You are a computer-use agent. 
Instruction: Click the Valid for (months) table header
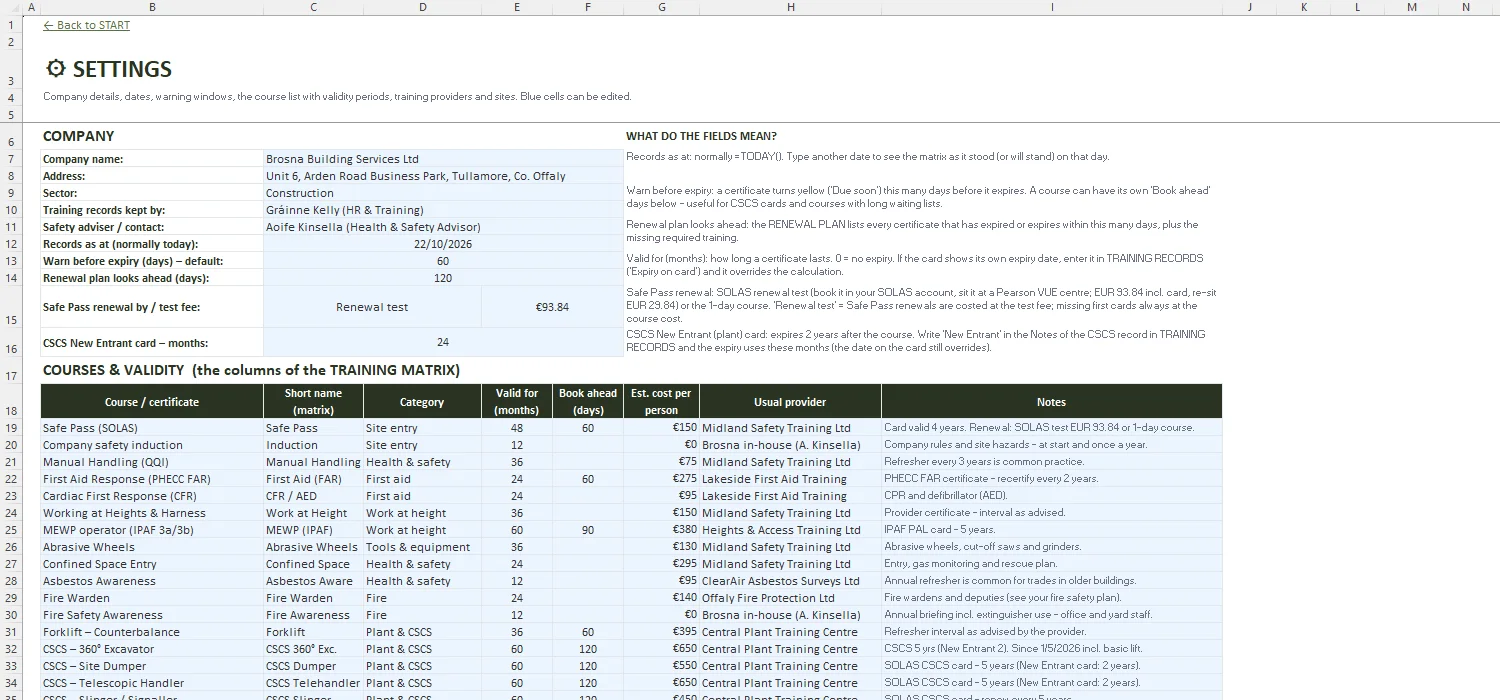click(517, 401)
